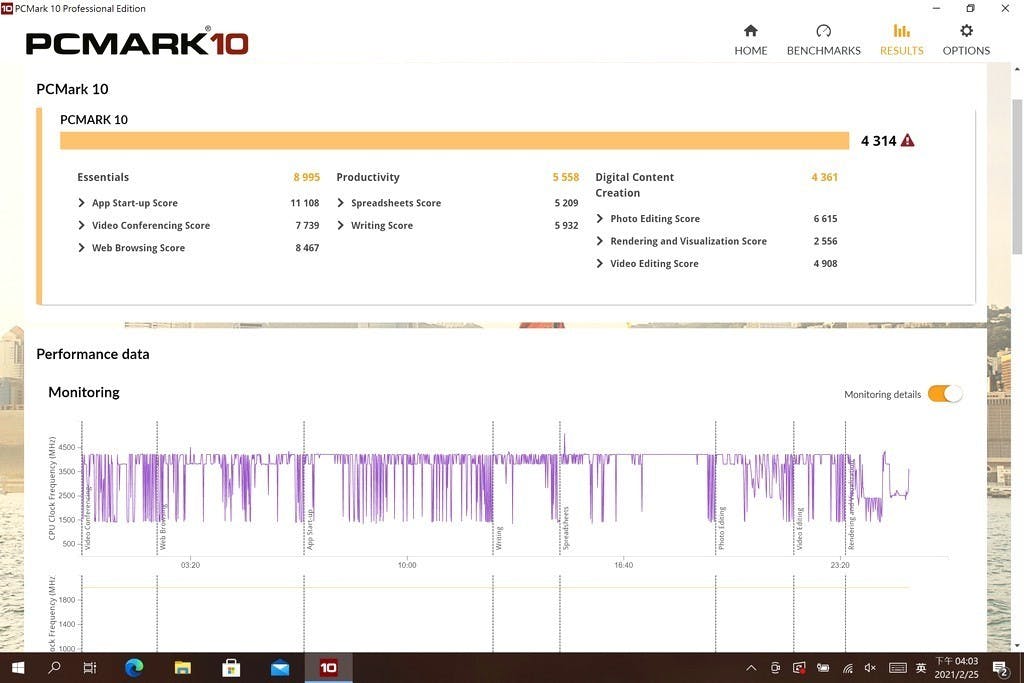Click the Productivity heading
Screen dimensions: 1024x683
coord(368,177)
